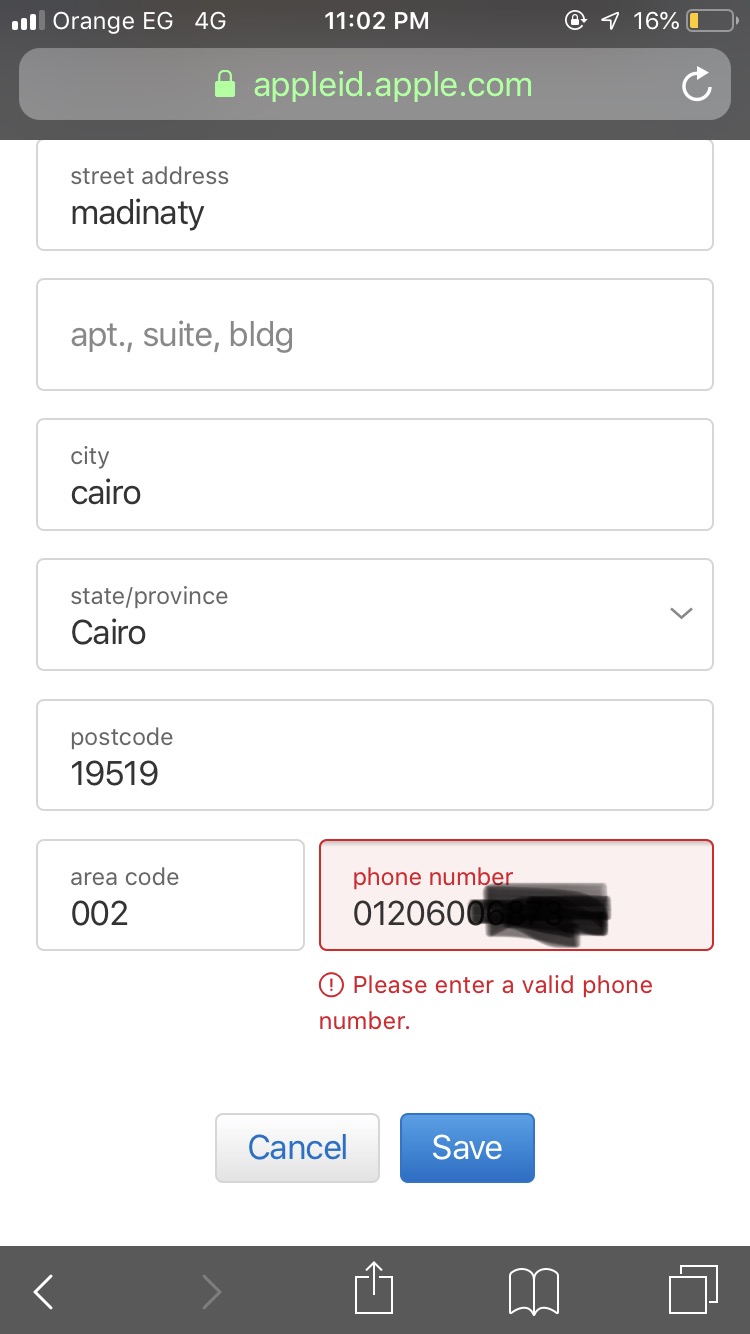Open the Cairo state/province selector

point(375,614)
